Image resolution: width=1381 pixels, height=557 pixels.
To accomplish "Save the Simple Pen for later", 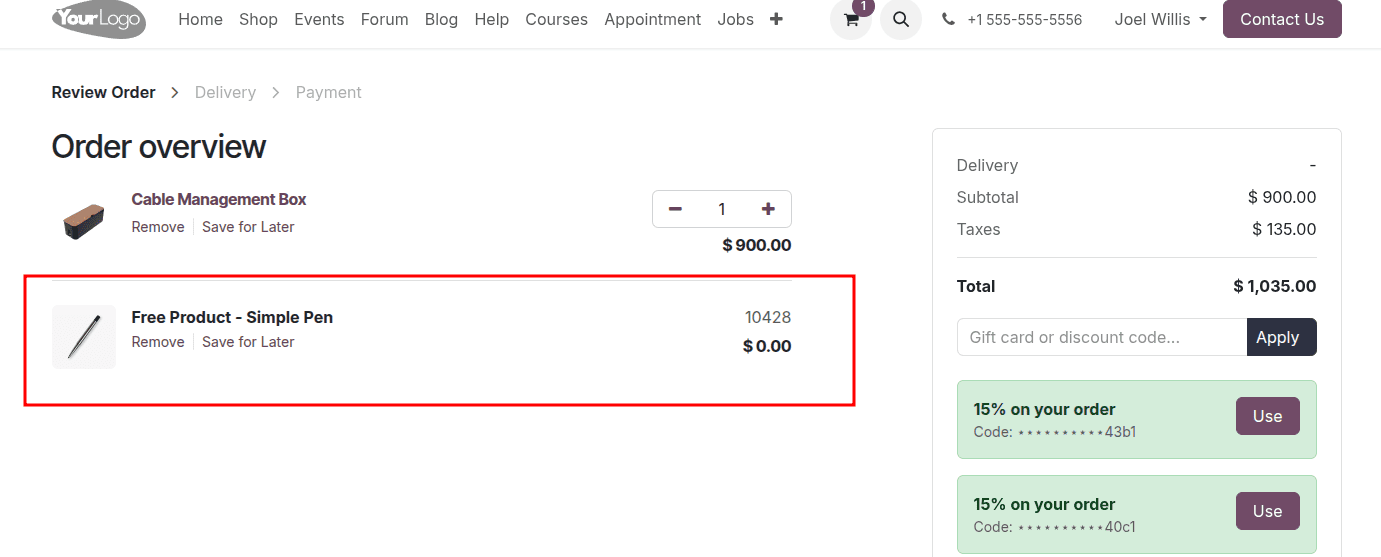I will 248,342.
